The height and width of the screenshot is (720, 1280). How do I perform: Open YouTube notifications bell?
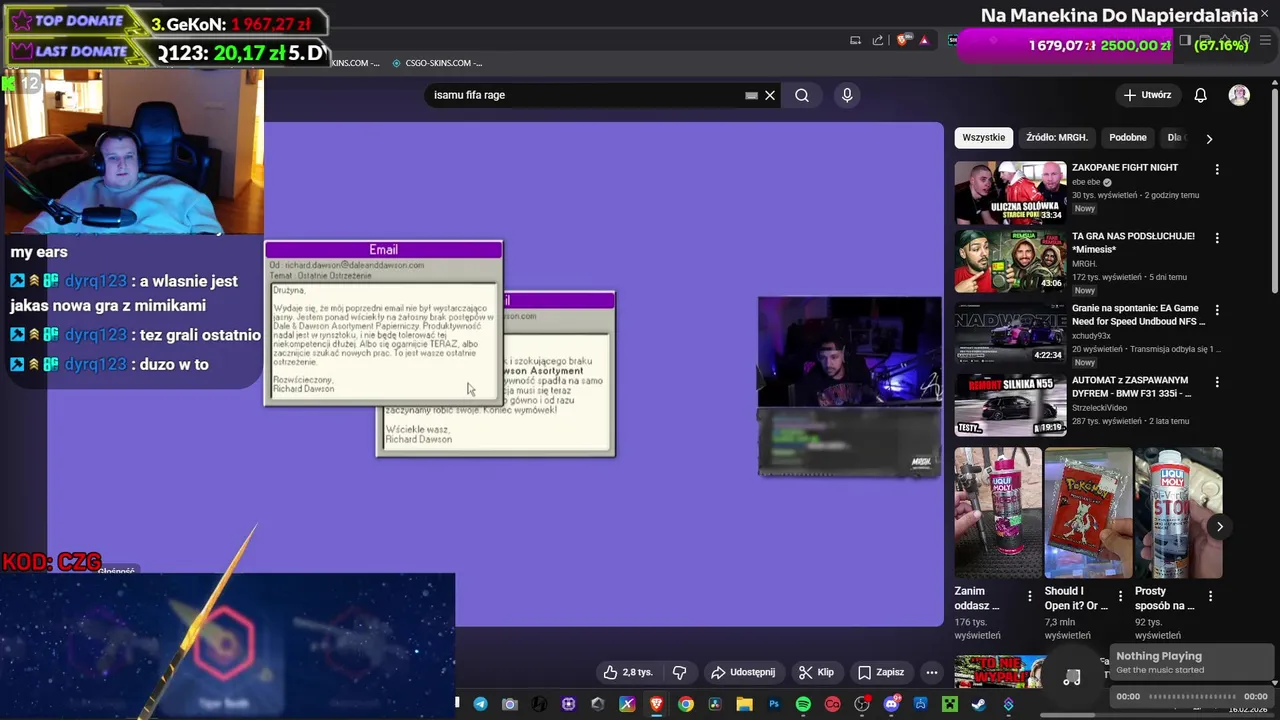click(1200, 95)
